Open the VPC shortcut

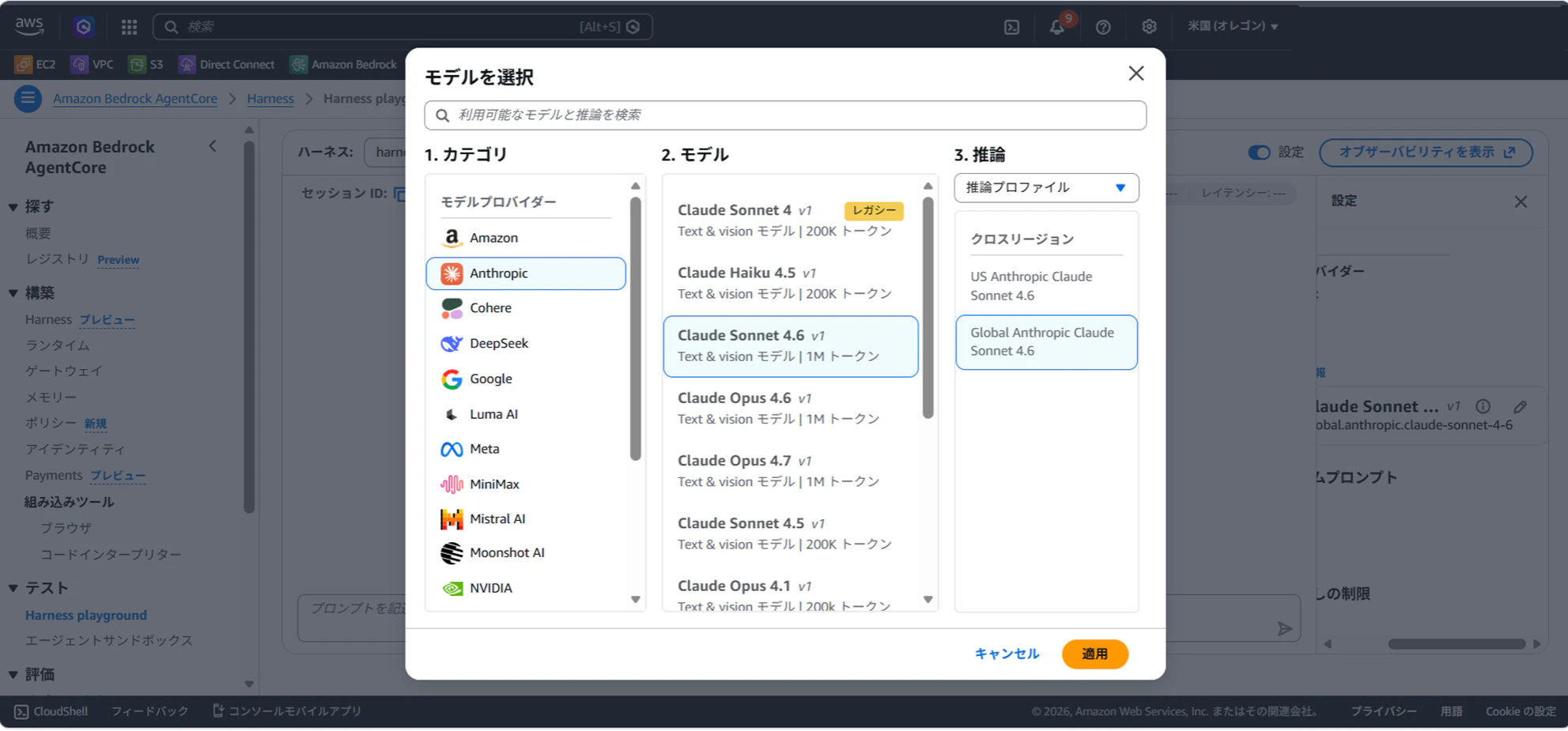click(93, 64)
